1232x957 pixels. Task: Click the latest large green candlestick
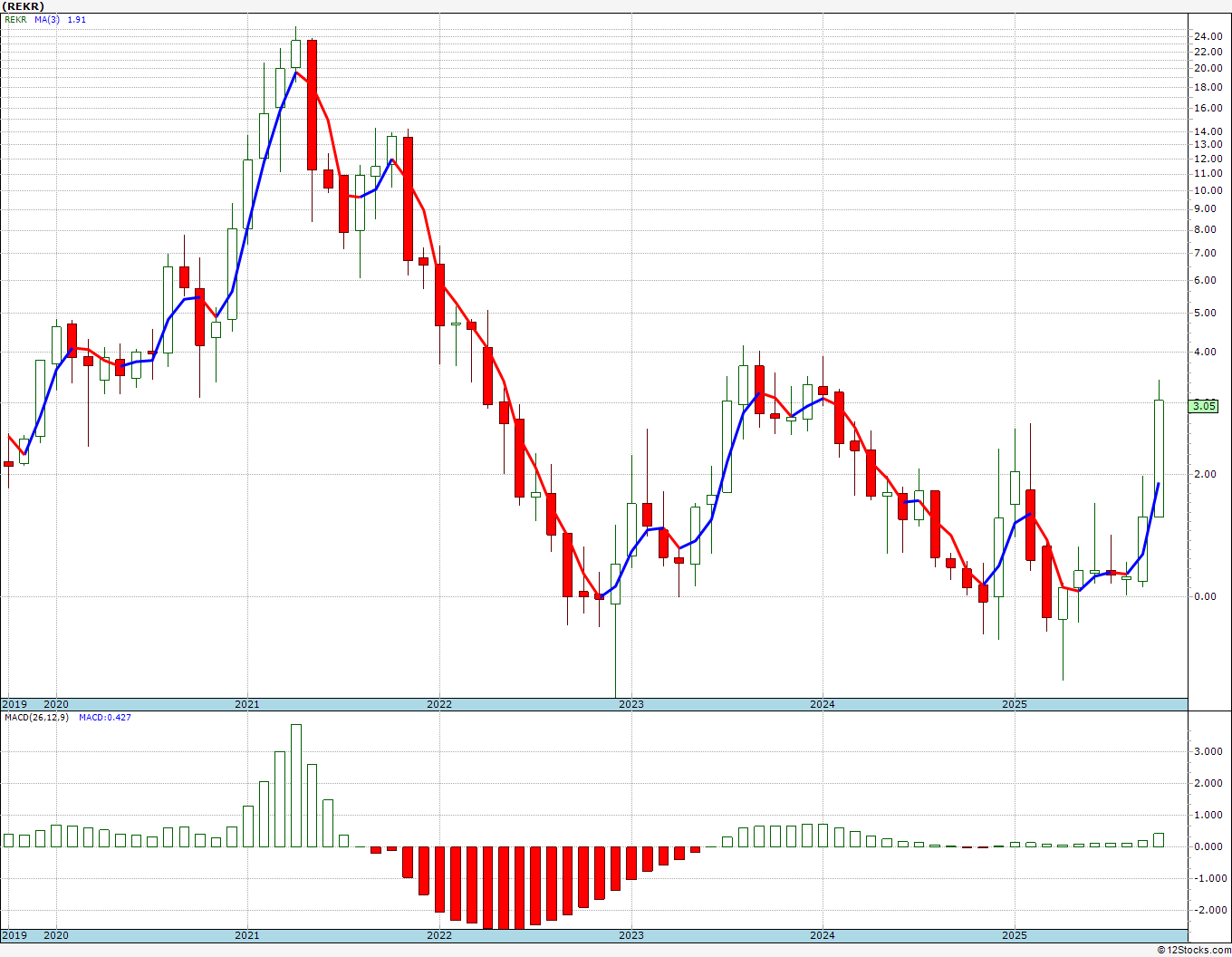[1159, 458]
